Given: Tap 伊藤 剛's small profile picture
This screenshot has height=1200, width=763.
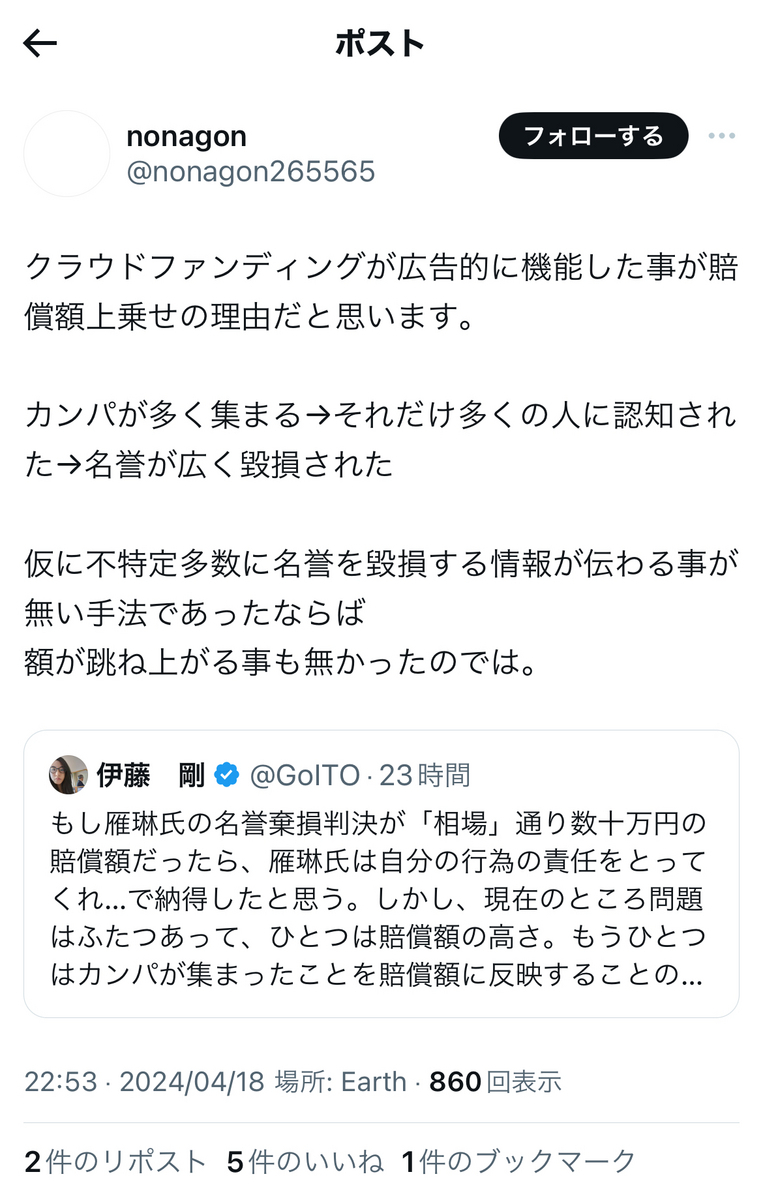Looking at the screenshot, I should (68, 775).
